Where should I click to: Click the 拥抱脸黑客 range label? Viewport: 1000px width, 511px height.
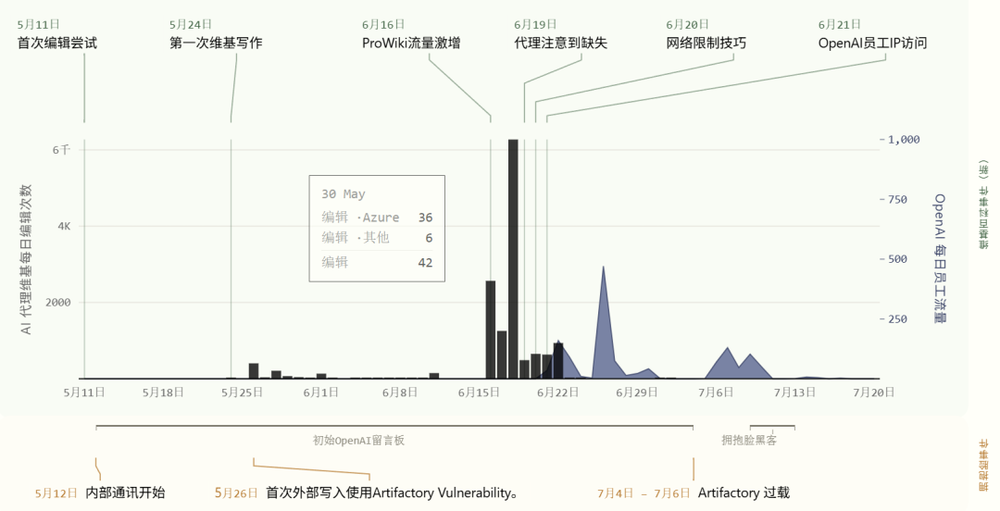749,440
